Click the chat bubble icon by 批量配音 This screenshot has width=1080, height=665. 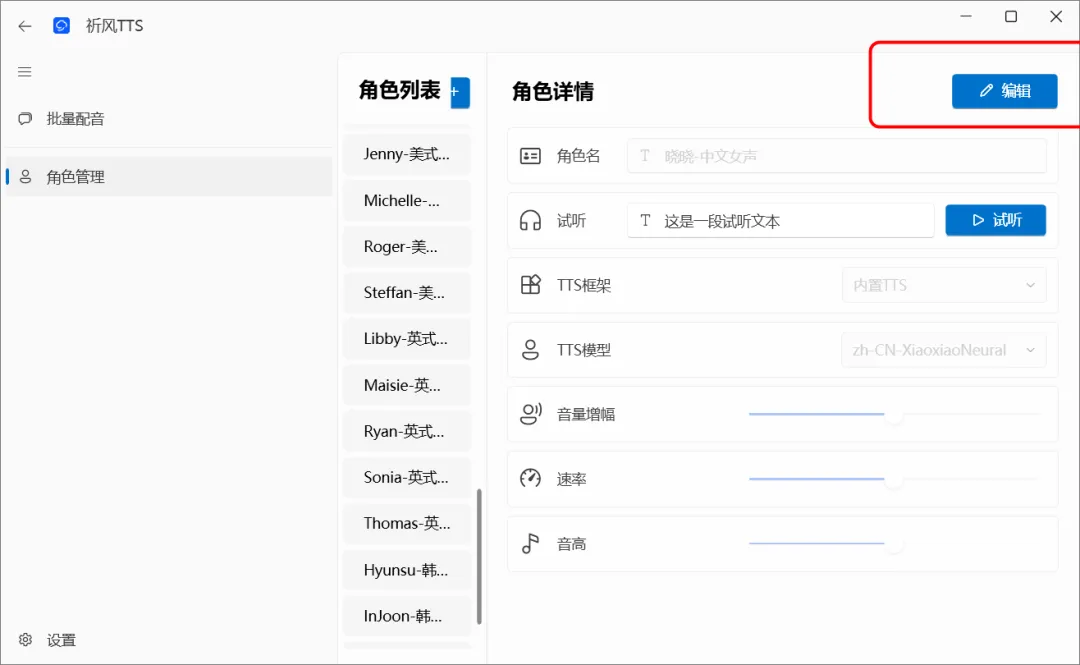click(25, 119)
